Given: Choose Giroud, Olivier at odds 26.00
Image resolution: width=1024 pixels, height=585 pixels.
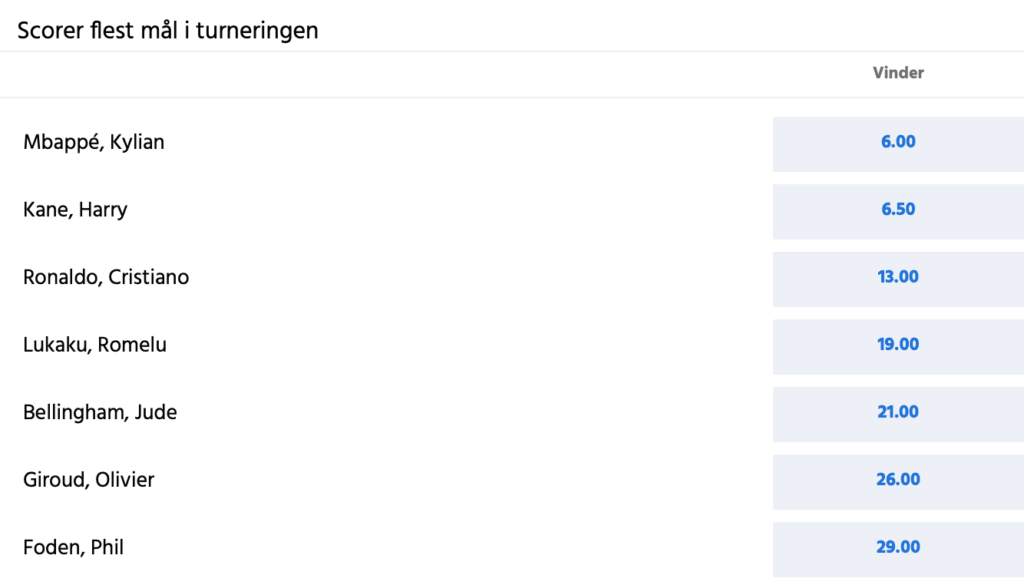Looking at the screenshot, I should (897, 479).
